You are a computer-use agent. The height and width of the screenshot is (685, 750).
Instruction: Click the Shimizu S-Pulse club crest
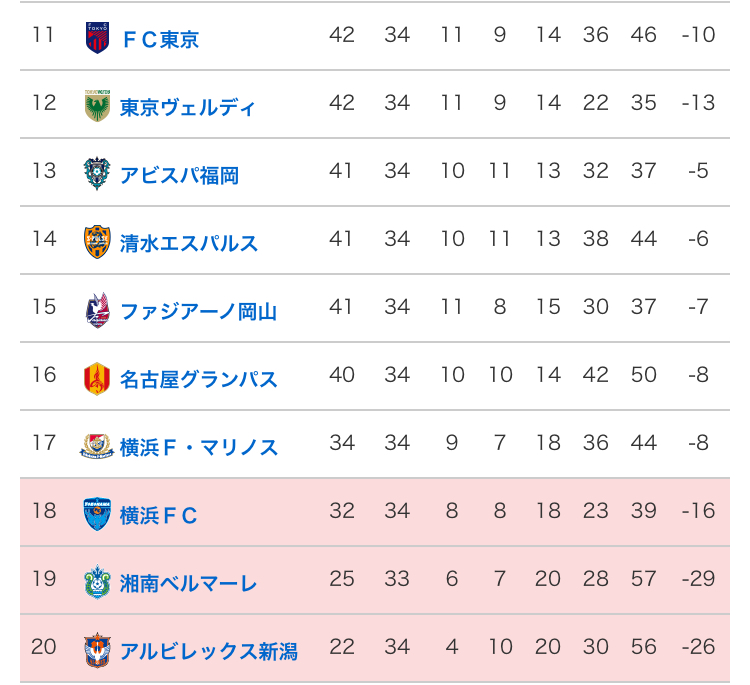[x=97, y=242]
